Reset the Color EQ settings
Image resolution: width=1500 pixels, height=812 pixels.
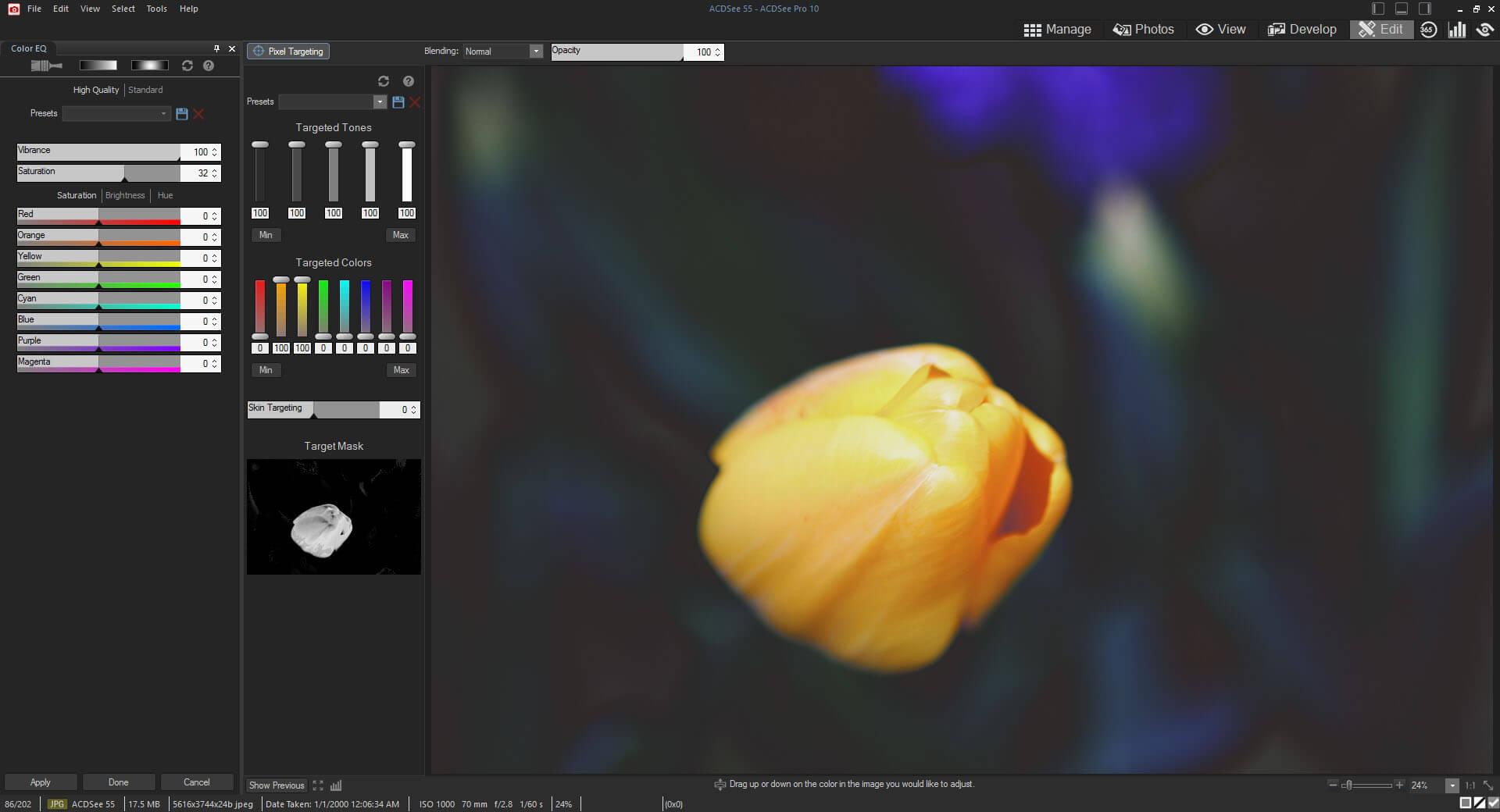(x=187, y=66)
